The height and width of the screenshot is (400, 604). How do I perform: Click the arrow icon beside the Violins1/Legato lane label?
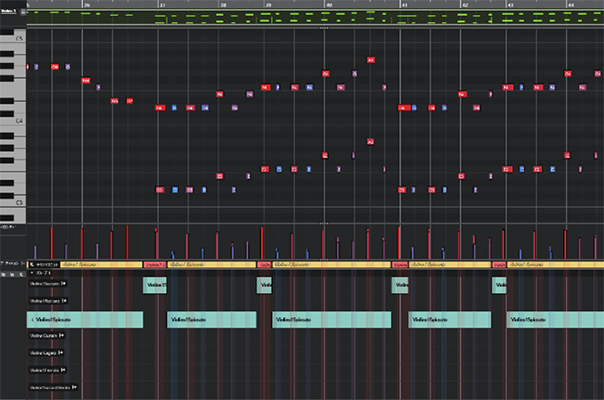(x=61, y=352)
